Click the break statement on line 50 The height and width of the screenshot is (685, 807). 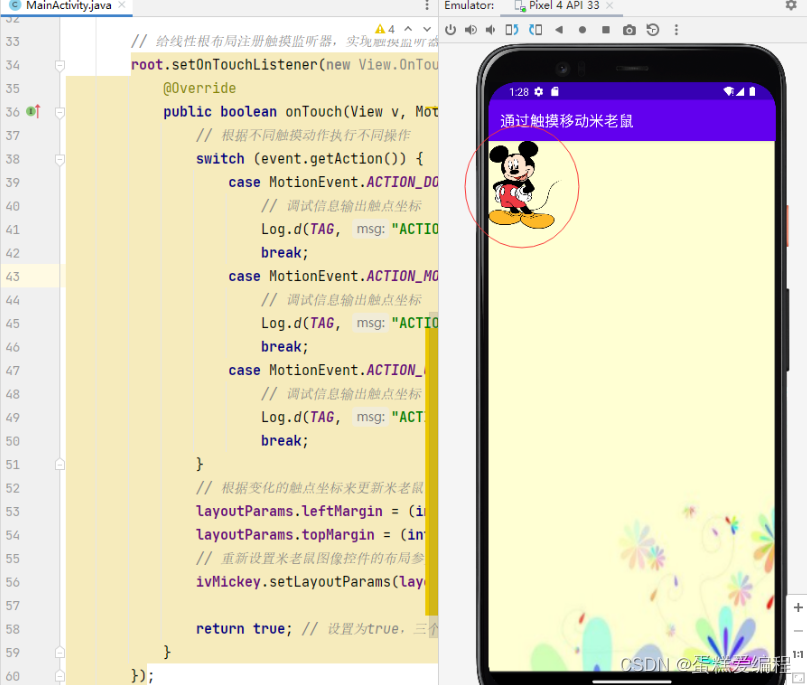coord(285,441)
